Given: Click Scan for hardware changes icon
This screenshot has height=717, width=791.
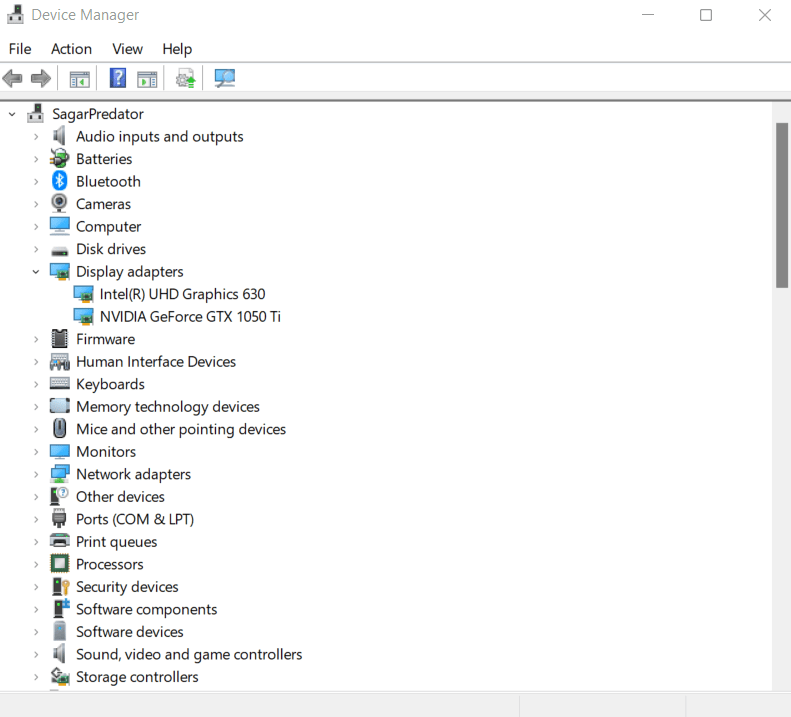Looking at the screenshot, I should 224,78.
